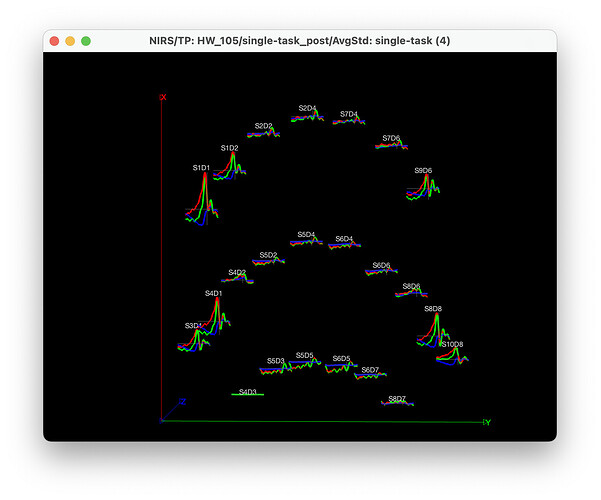Screen dimensions: 601x500
Task: Click the blue Z axis label
Action: (182, 402)
